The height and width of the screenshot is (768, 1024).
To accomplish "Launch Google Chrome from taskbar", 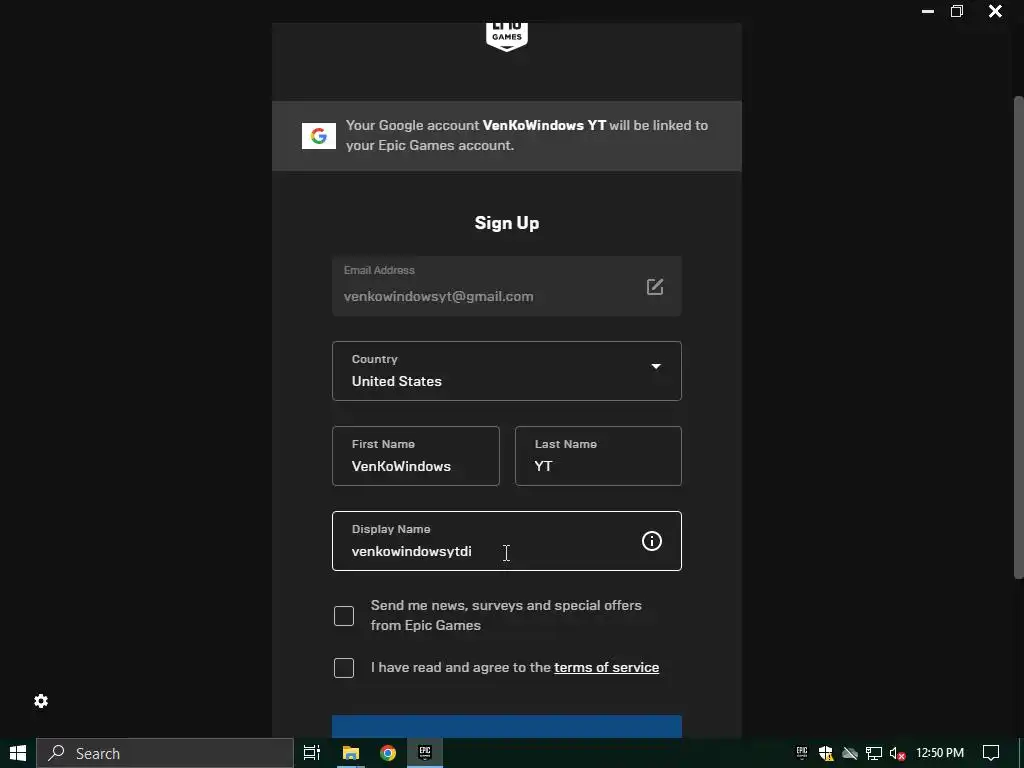I will tap(388, 753).
